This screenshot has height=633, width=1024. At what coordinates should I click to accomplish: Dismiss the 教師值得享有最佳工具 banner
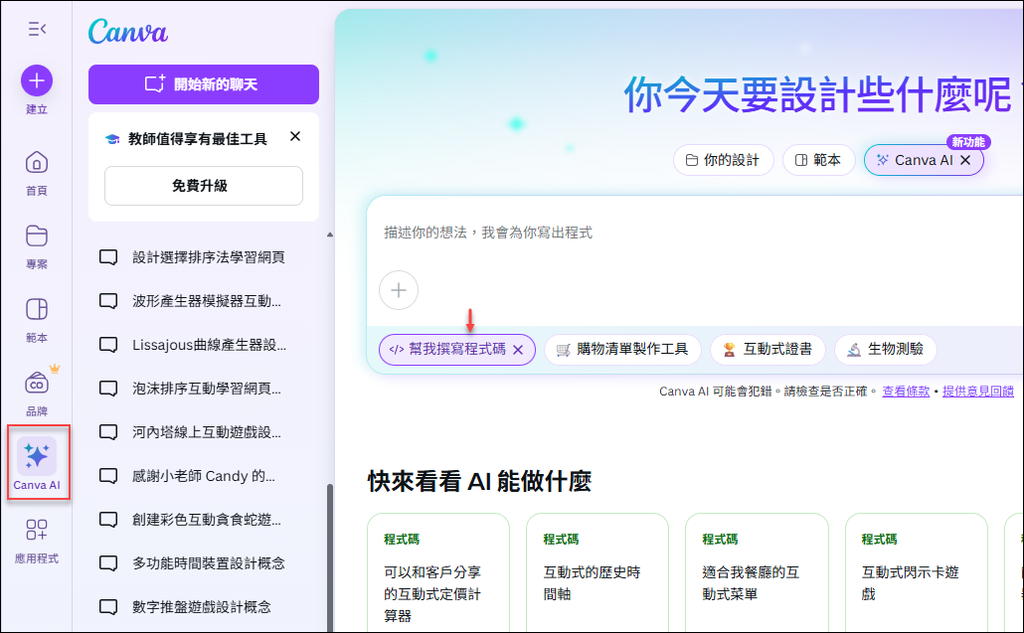(295, 137)
